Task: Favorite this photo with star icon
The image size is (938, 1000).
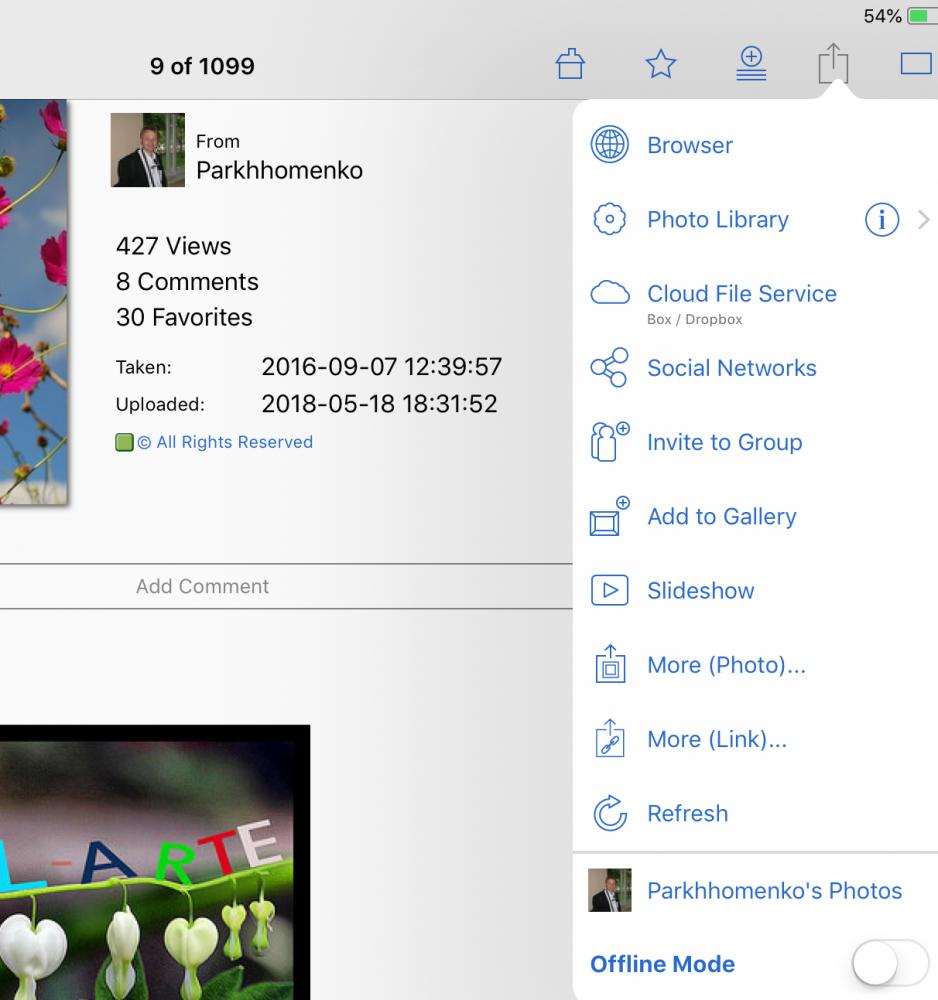Action: (x=661, y=64)
